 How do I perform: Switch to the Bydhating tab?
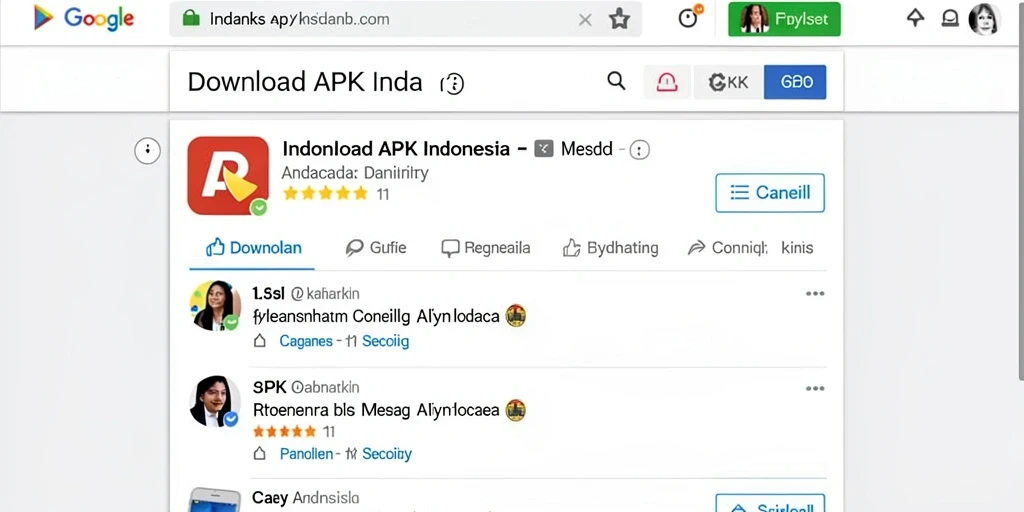(610, 248)
